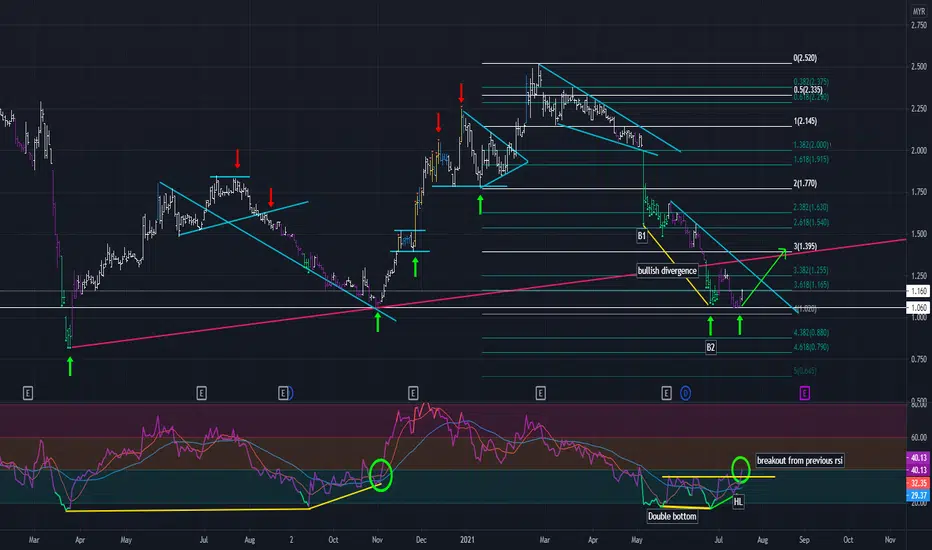Image resolution: width=932 pixels, height=550 pixels.
Task: Click the Dec label on the time axis
Action: pos(421,540)
